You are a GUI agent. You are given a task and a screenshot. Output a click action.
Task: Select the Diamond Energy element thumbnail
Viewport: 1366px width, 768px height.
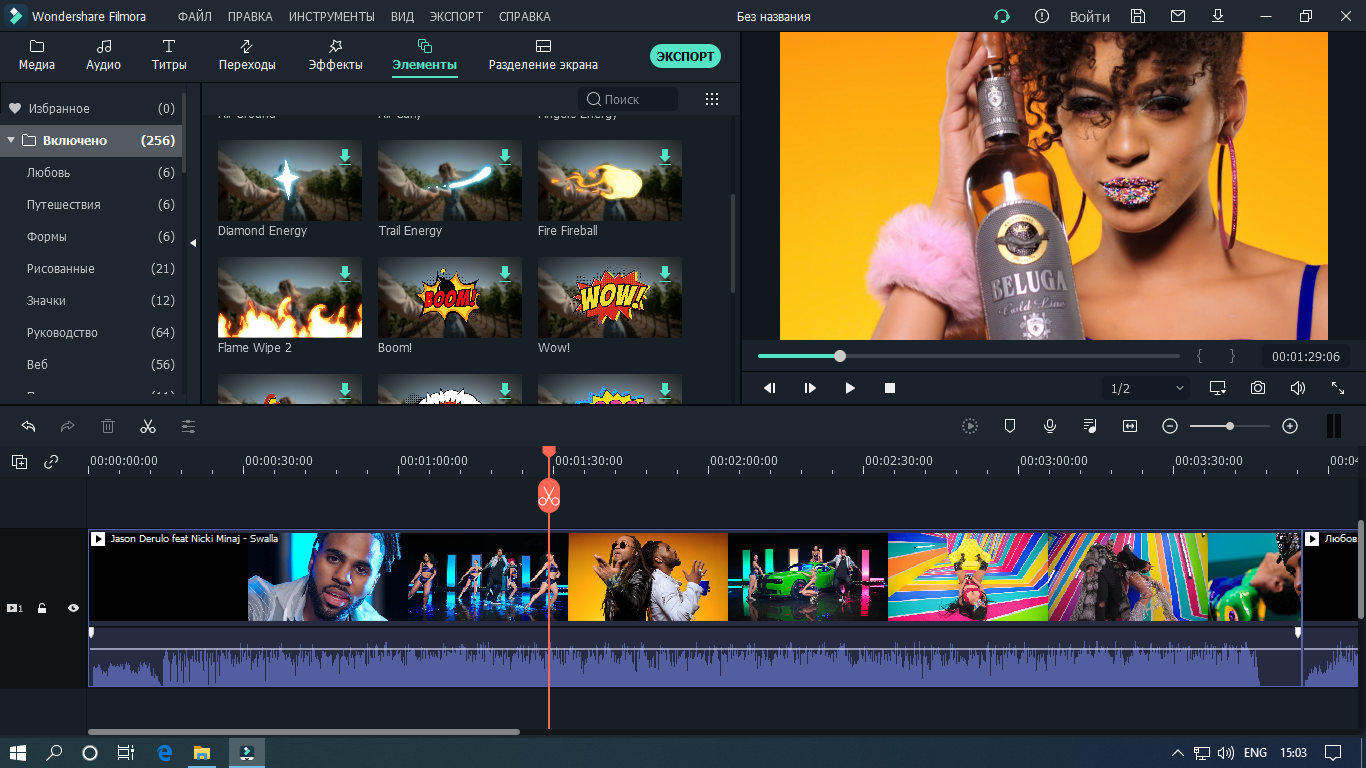click(x=290, y=180)
